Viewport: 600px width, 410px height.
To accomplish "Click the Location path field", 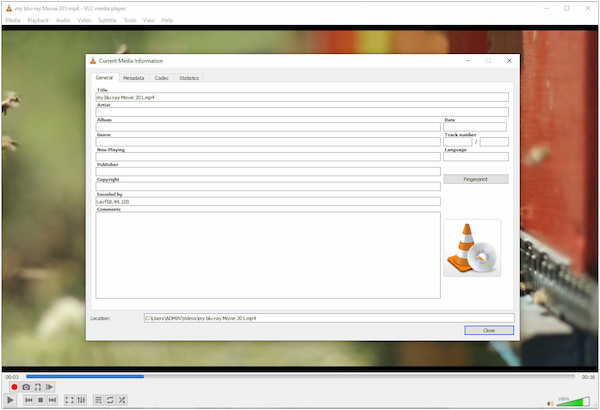I will (329, 318).
